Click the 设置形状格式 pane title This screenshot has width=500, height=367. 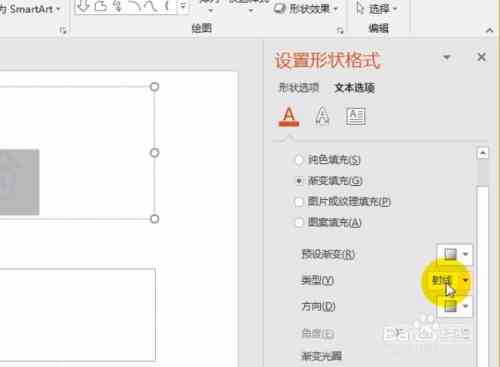tap(327, 61)
